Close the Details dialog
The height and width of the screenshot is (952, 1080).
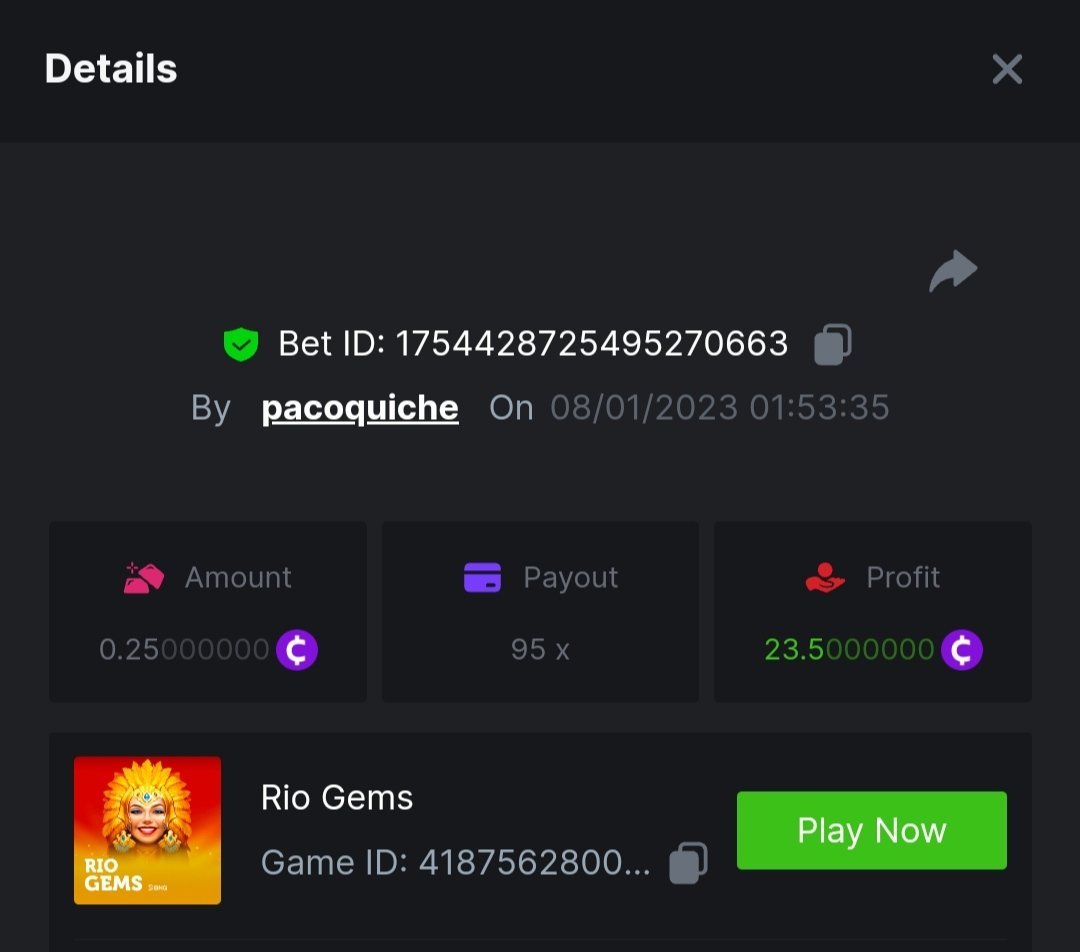(x=1007, y=69)
